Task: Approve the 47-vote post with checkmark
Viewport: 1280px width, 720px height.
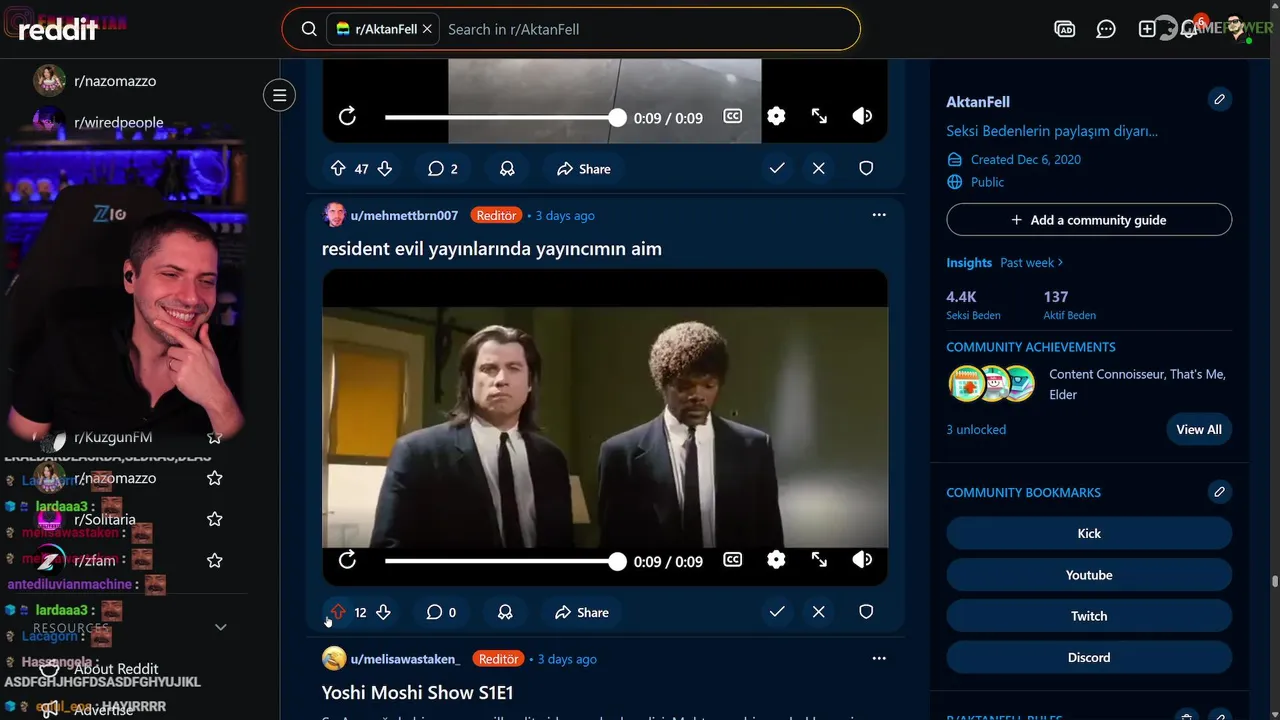Action: pyautogui.click(x=777, y=168)
